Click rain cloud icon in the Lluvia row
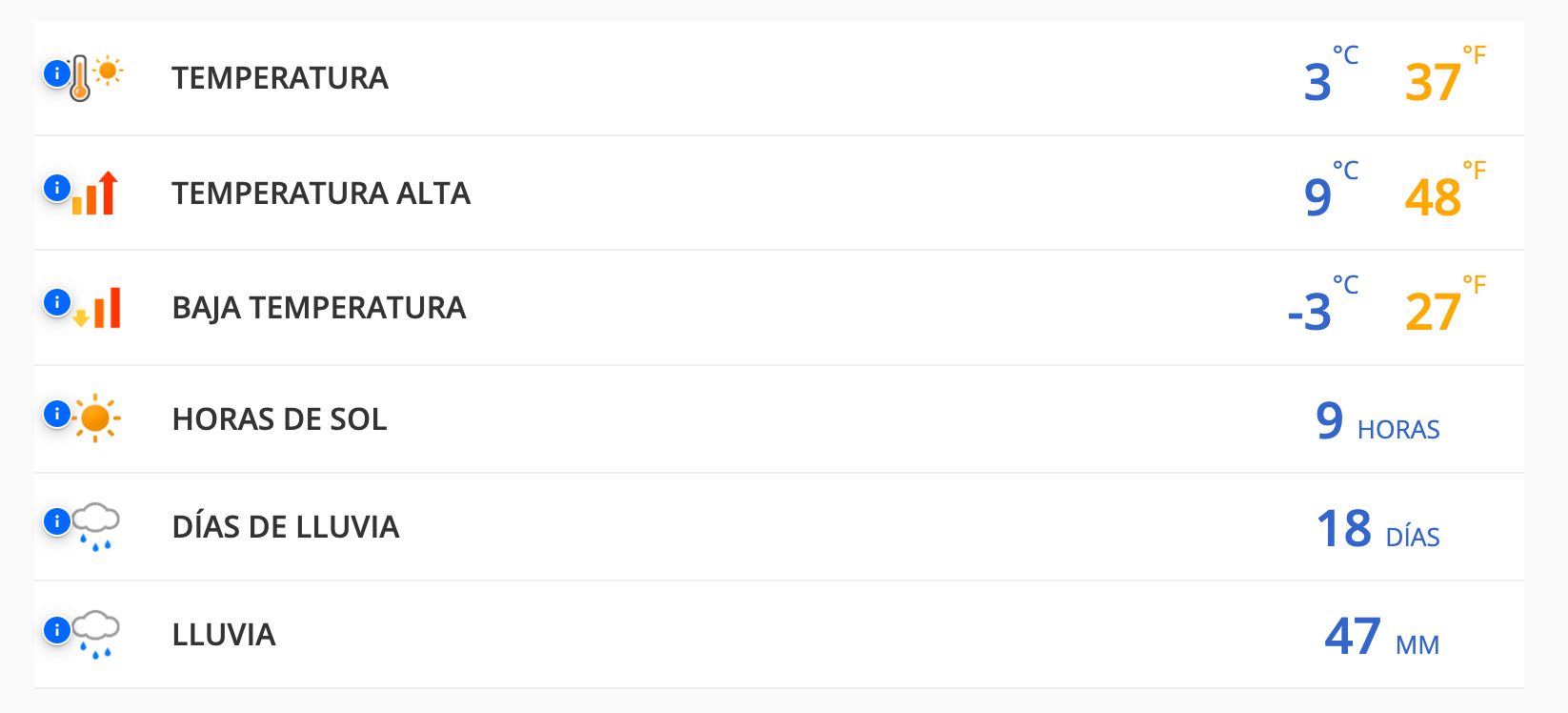Screen dimensions: 1568x713 click(x=96, y=635)
